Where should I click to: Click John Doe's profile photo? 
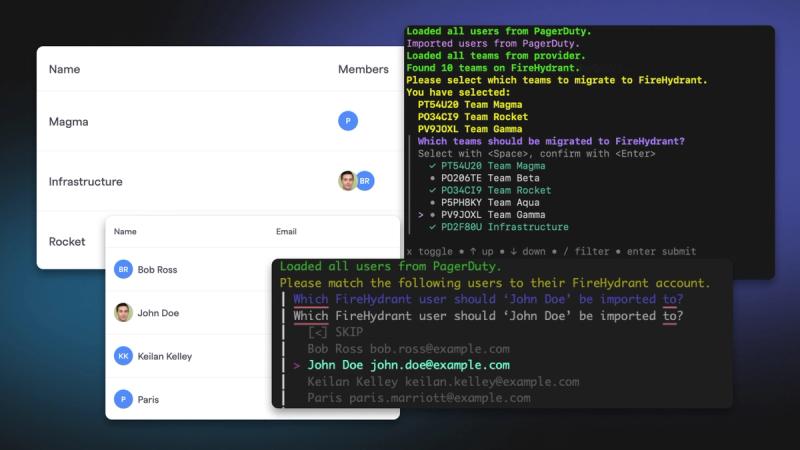(x=123, y=312)
